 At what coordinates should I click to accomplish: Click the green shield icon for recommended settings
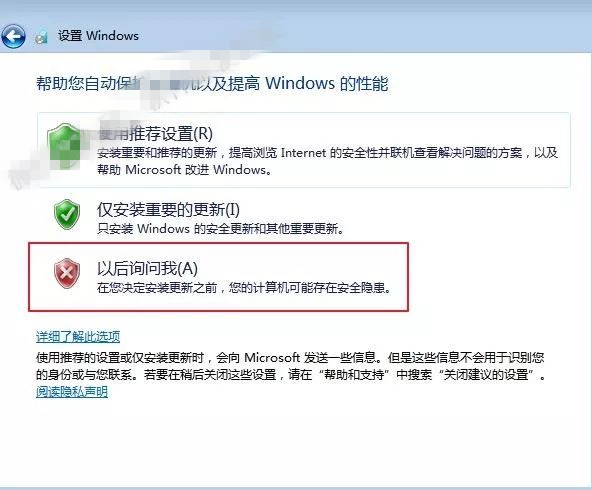click(x=64, y=146)
